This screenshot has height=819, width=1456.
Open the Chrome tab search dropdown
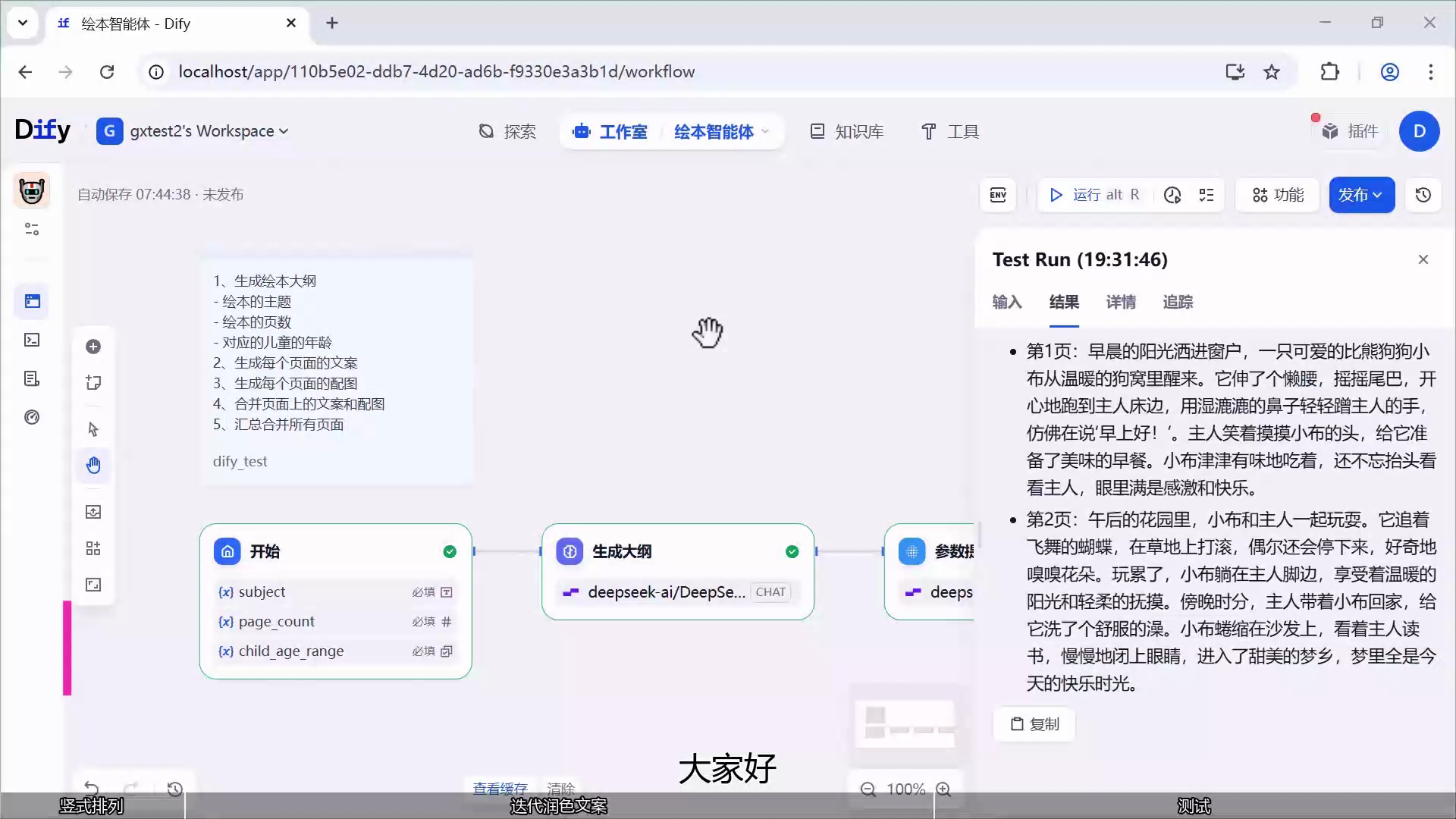click(x=23, y=23)
